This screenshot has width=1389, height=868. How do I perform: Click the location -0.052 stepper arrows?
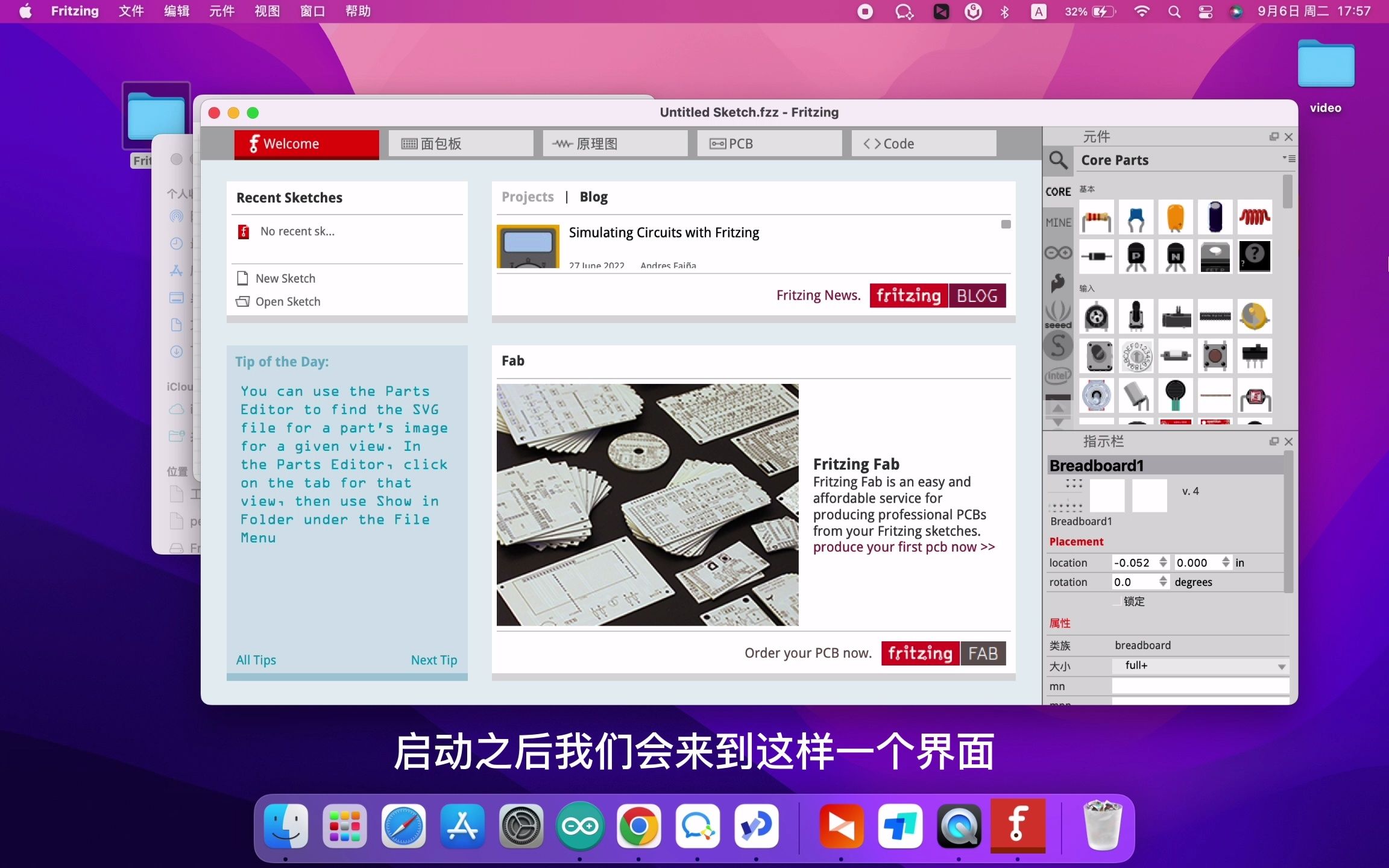tap(1163, 562)
